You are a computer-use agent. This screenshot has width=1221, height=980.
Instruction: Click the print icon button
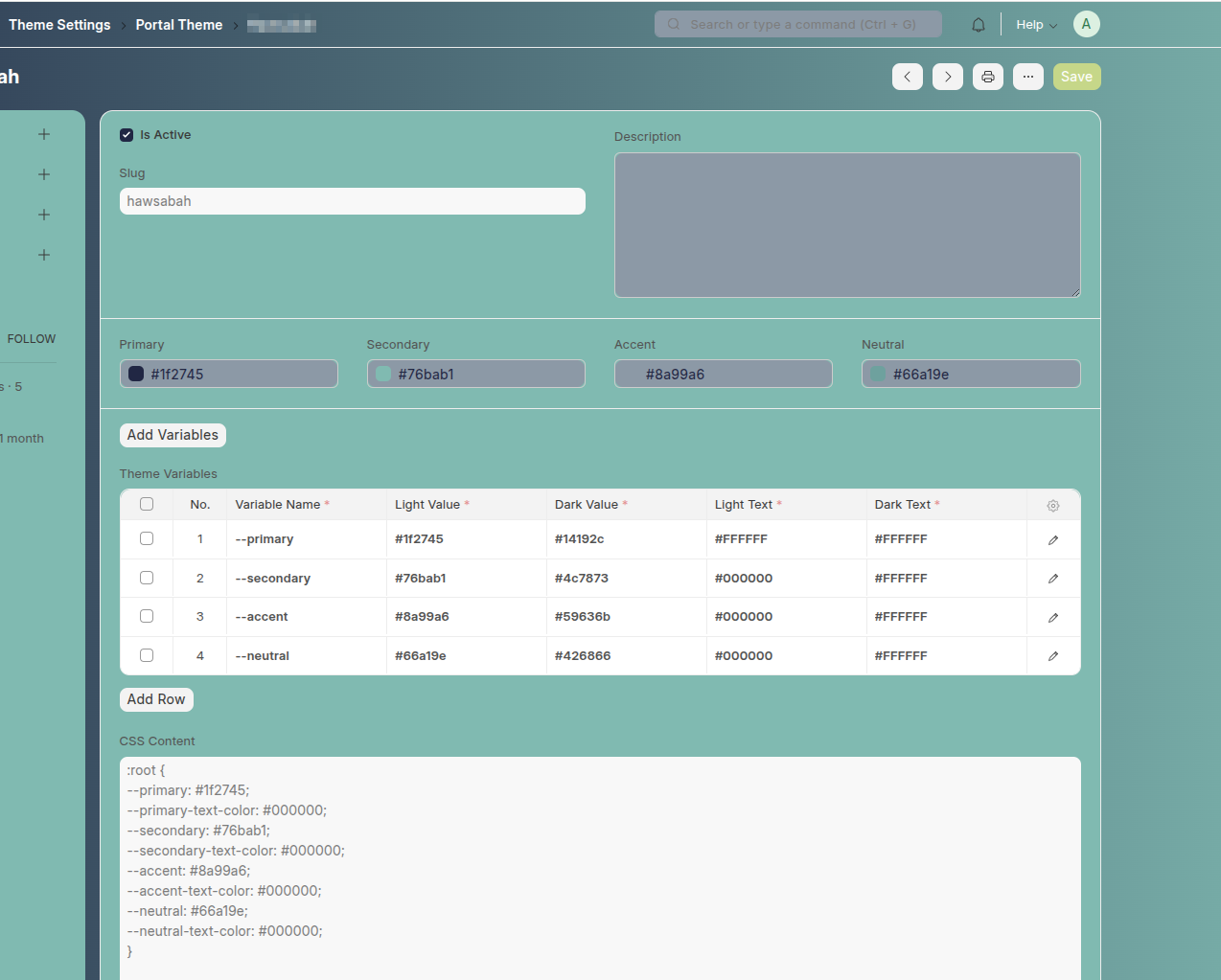(x=987, y=77)
